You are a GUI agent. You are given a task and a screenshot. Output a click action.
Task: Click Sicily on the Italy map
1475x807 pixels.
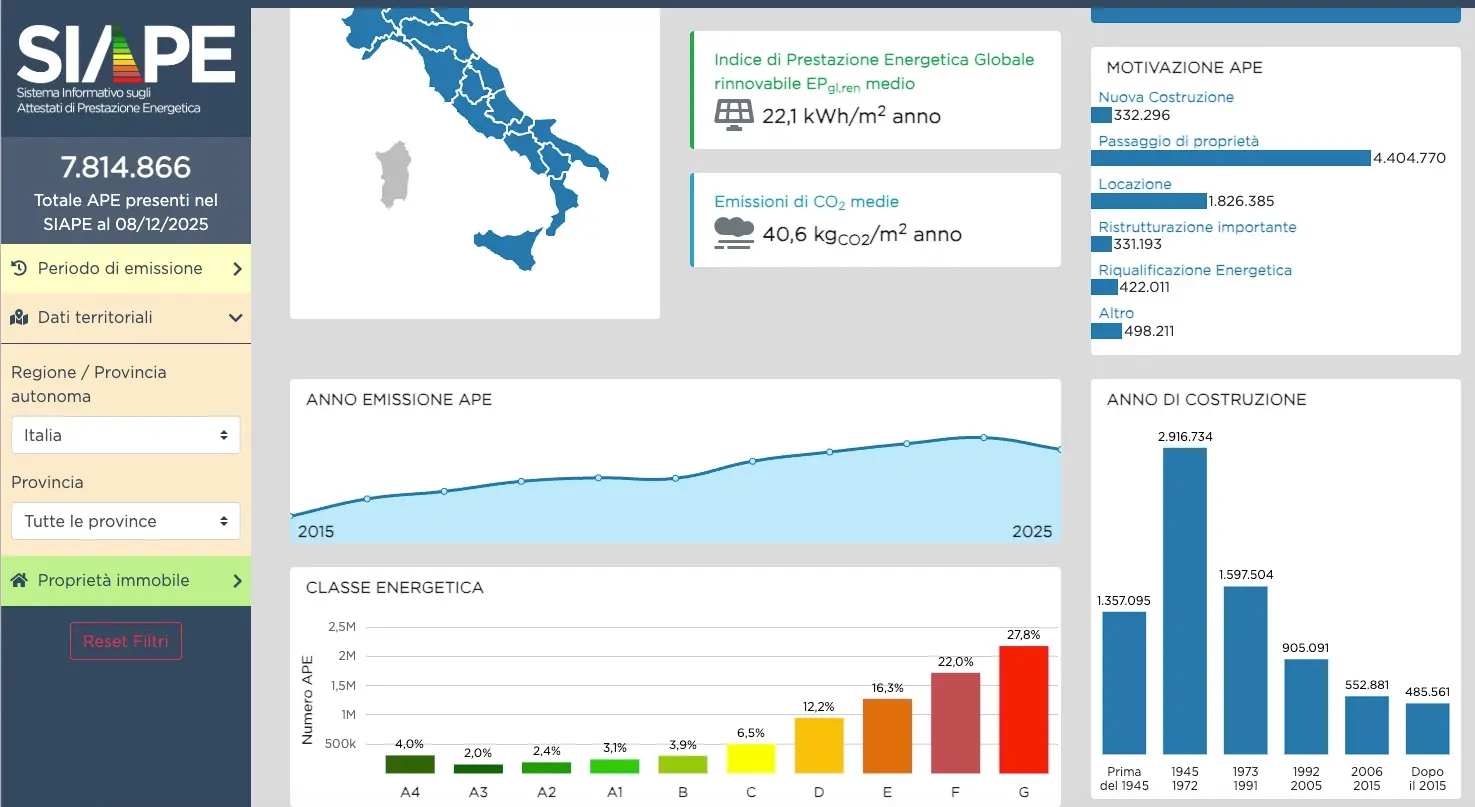[510, 248]
